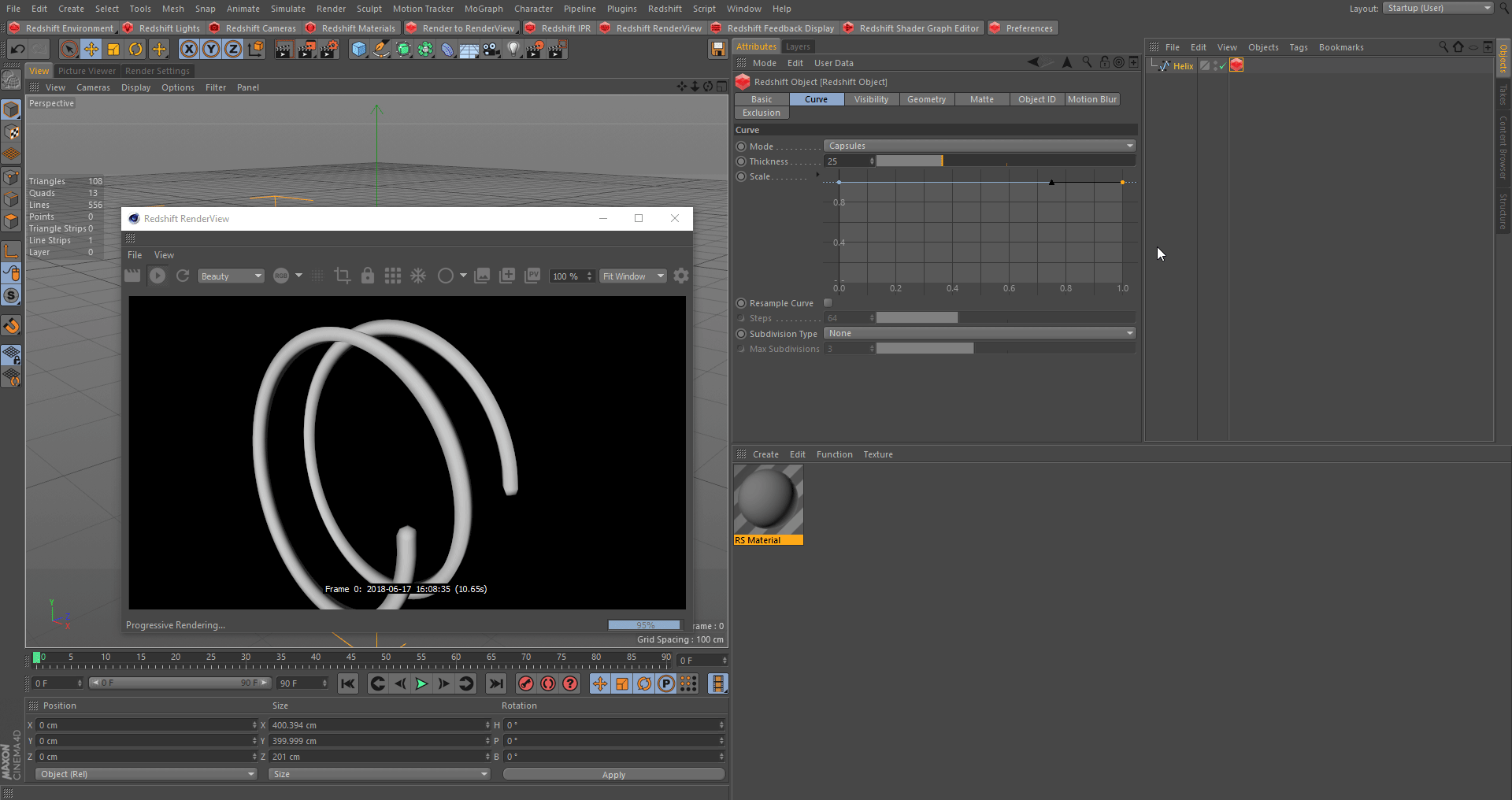Toggle X axis lock
This screenshot has width=1512, height=800.
[189, 50]
